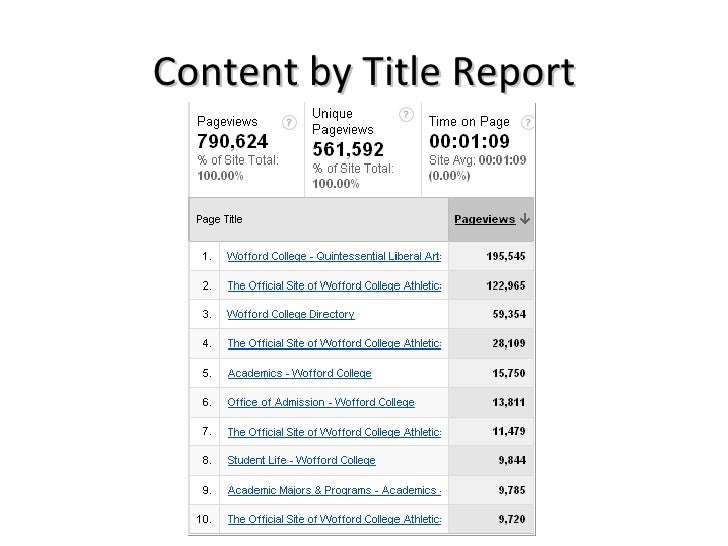Click the sort arrow next to Pageviews header
Viewport: 728px width, 546px height.
pos(525,219)
